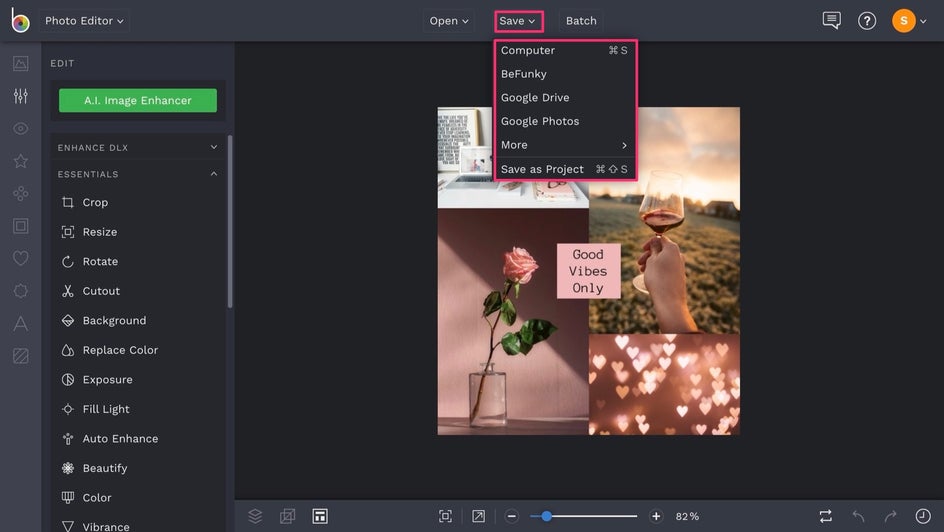Image resolution: width=944 pixels, height=532 pixels.
Task: Open the feedback chat icon
Action: pyautogui.click(x=831, y=20)
